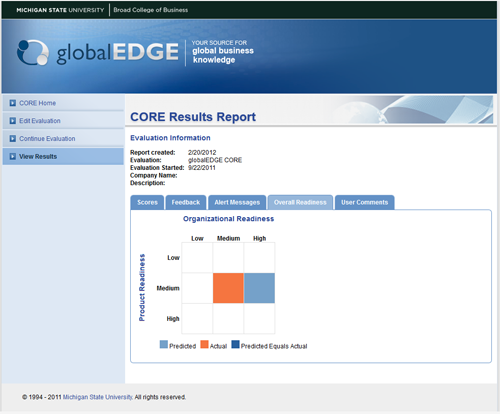Screen dimensions: 500x414
Task: Click the Company Name label
Action: pos(154,175)
